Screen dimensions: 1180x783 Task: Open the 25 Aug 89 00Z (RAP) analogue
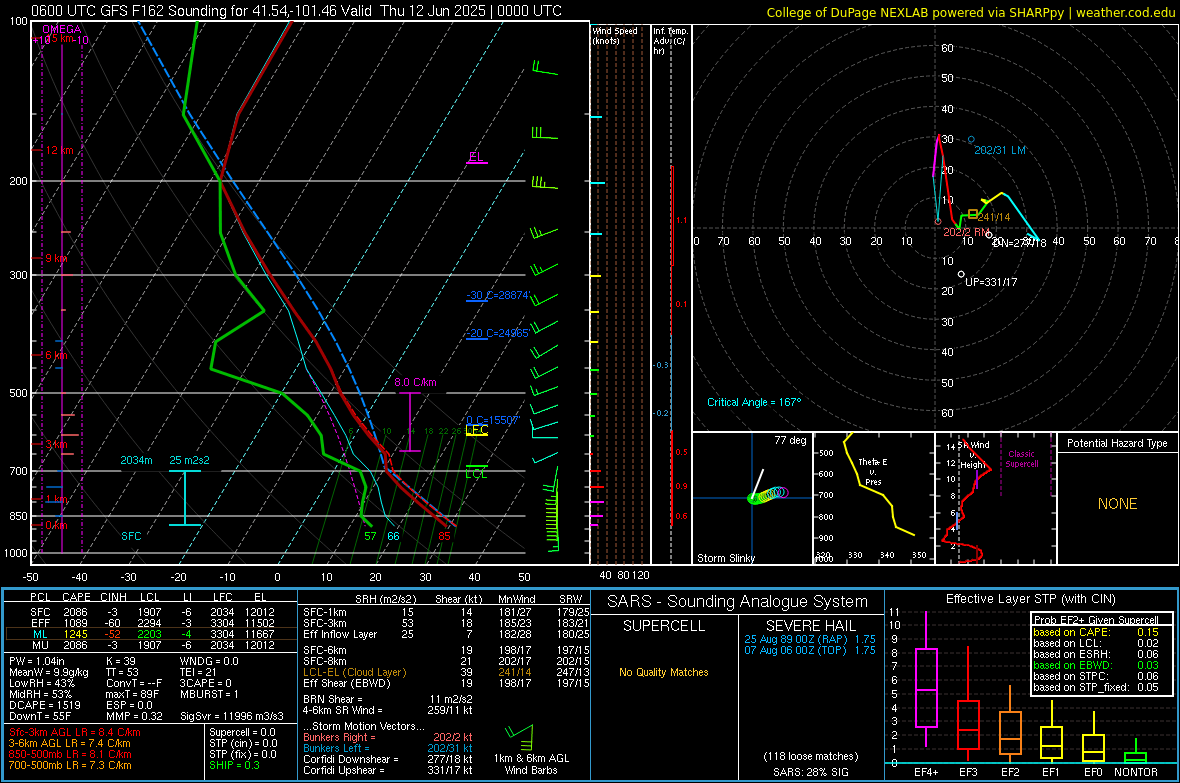810,639
